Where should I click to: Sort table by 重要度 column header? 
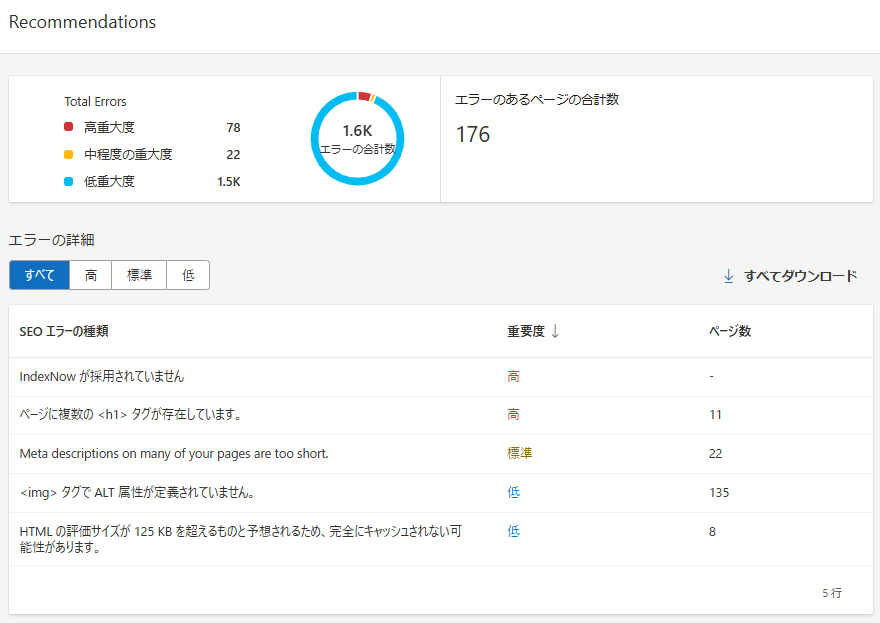[x=525, y=331]
